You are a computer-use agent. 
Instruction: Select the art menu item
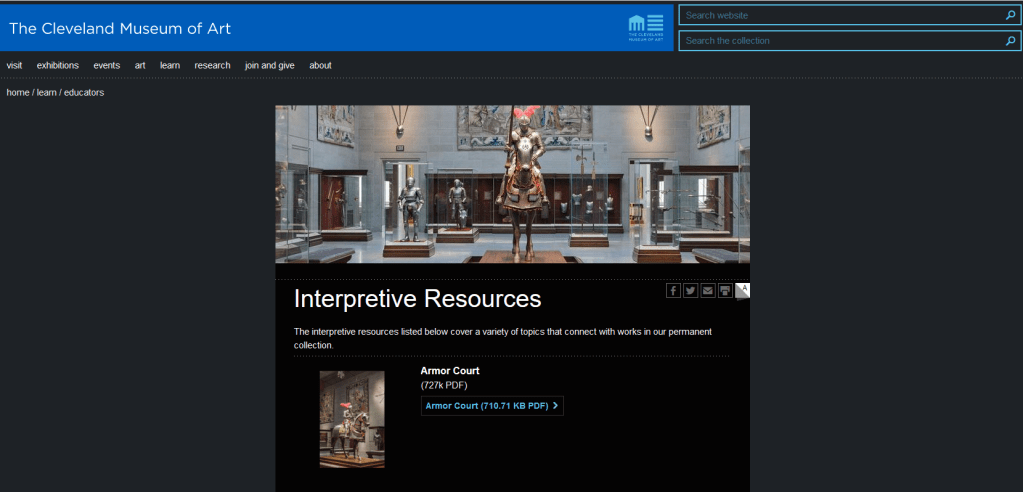[140, 66]
